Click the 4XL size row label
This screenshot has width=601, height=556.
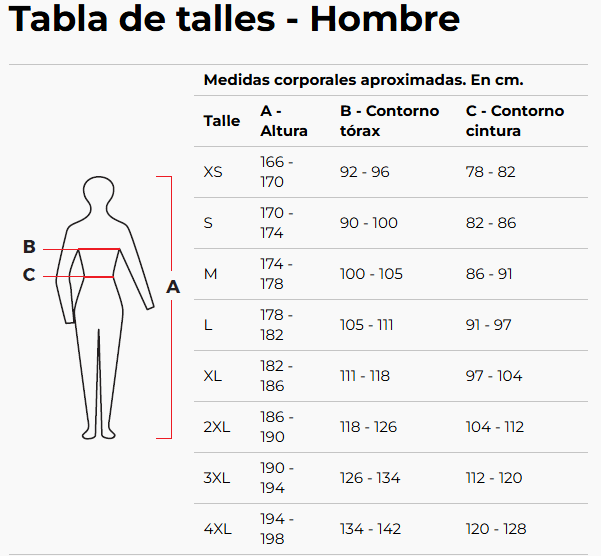point(217,529)
